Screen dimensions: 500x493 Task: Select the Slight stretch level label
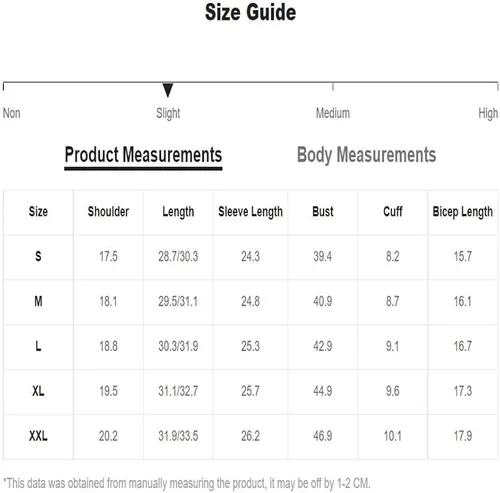coord(168,113)
